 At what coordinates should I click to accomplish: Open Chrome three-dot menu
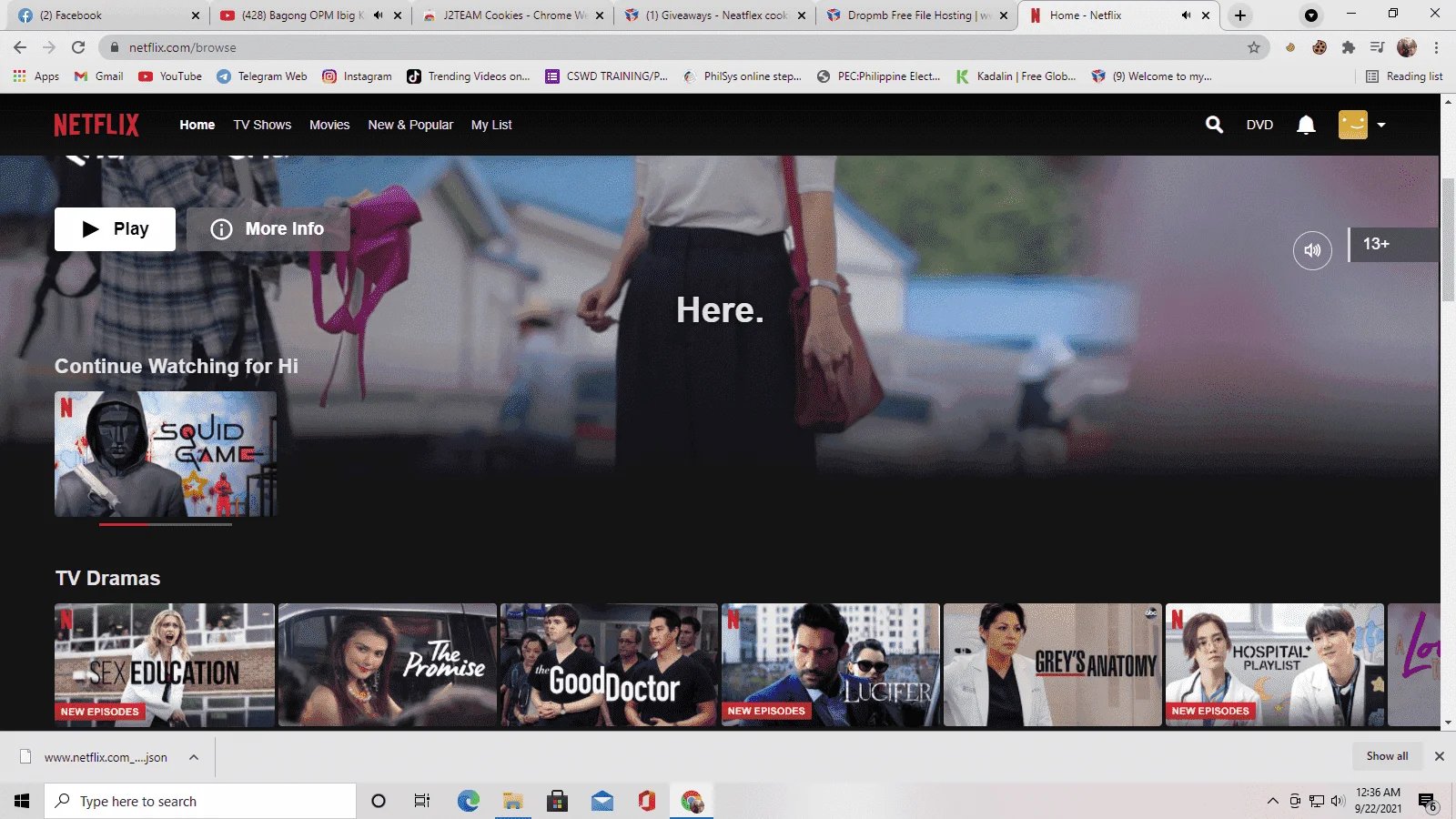[1436, 47]
